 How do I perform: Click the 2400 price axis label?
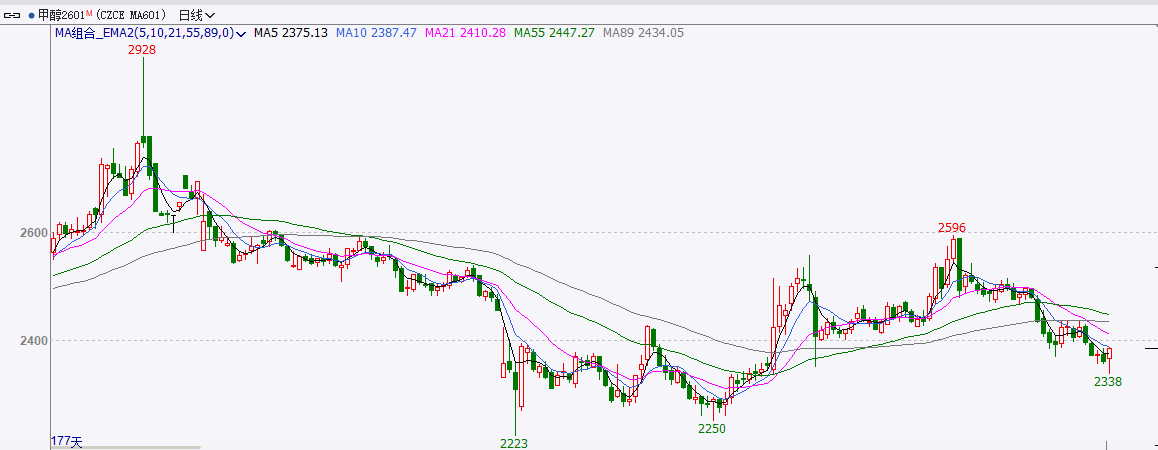33,341
